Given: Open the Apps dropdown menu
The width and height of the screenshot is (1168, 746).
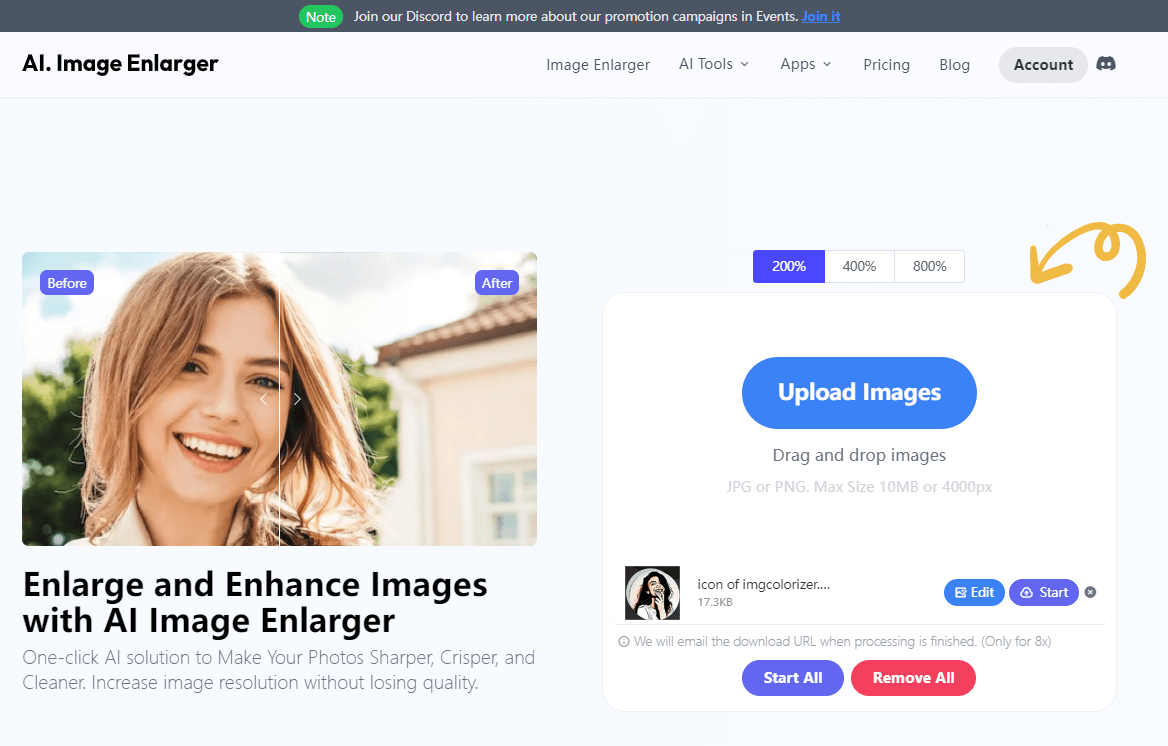Looking at the screenshot, I should pyautogui.click(x=805, y=64).
